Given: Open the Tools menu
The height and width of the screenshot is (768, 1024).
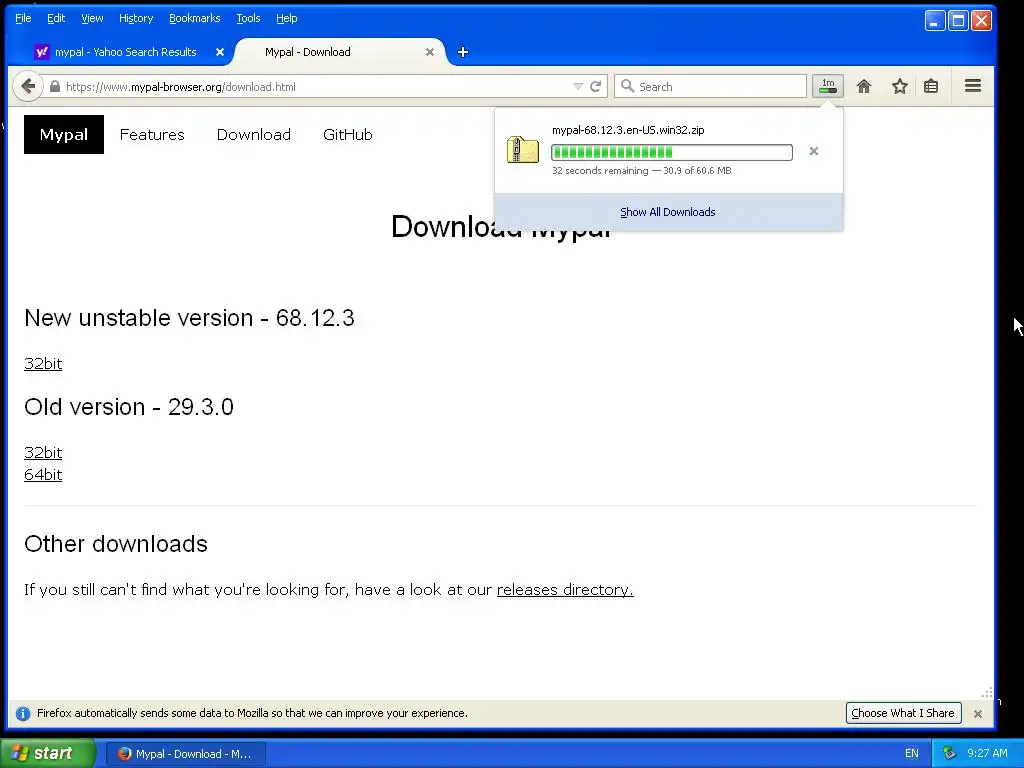Looking at the screenshot, I should coord(248,18).
